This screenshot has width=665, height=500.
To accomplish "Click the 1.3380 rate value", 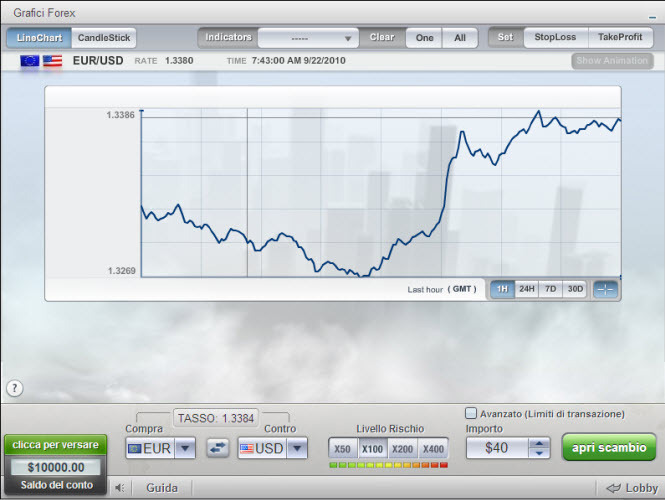I will pos(179,61).
